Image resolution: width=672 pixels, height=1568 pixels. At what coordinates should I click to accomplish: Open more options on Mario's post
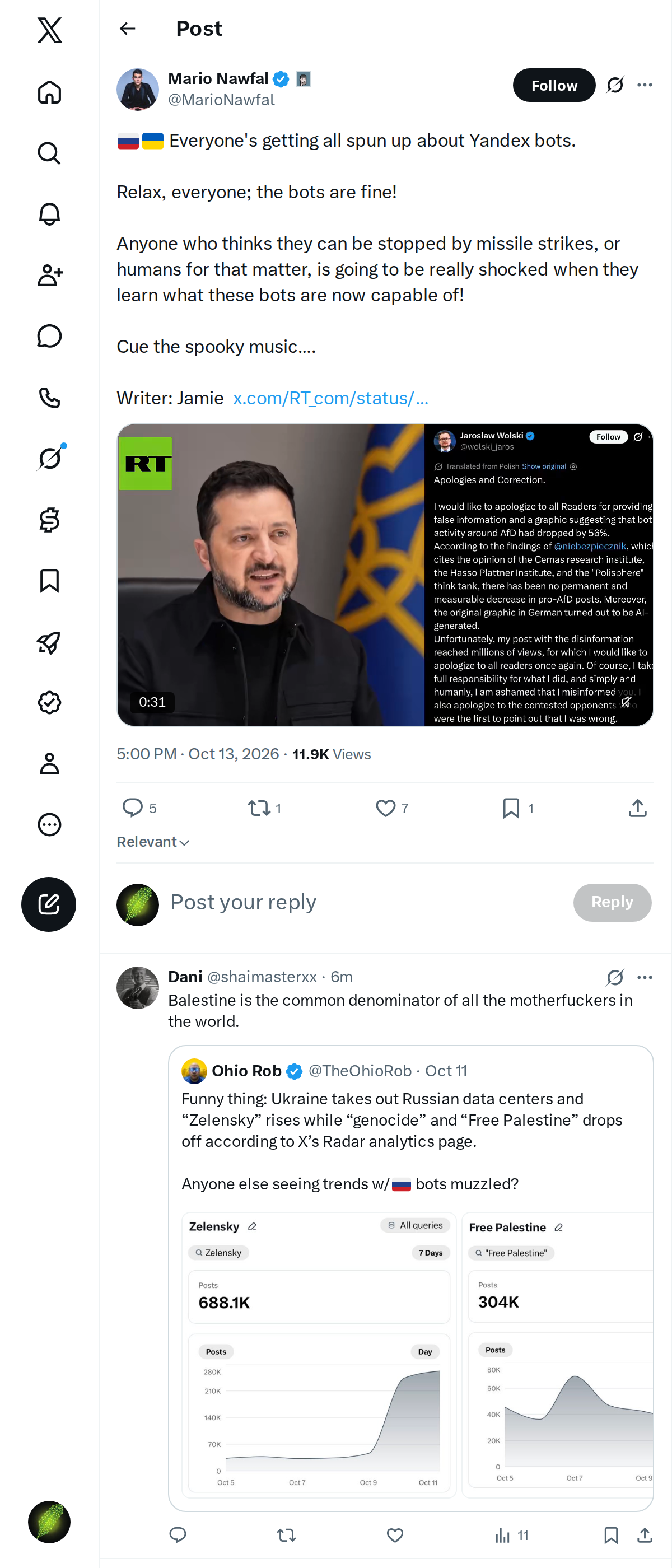[645, 85]
